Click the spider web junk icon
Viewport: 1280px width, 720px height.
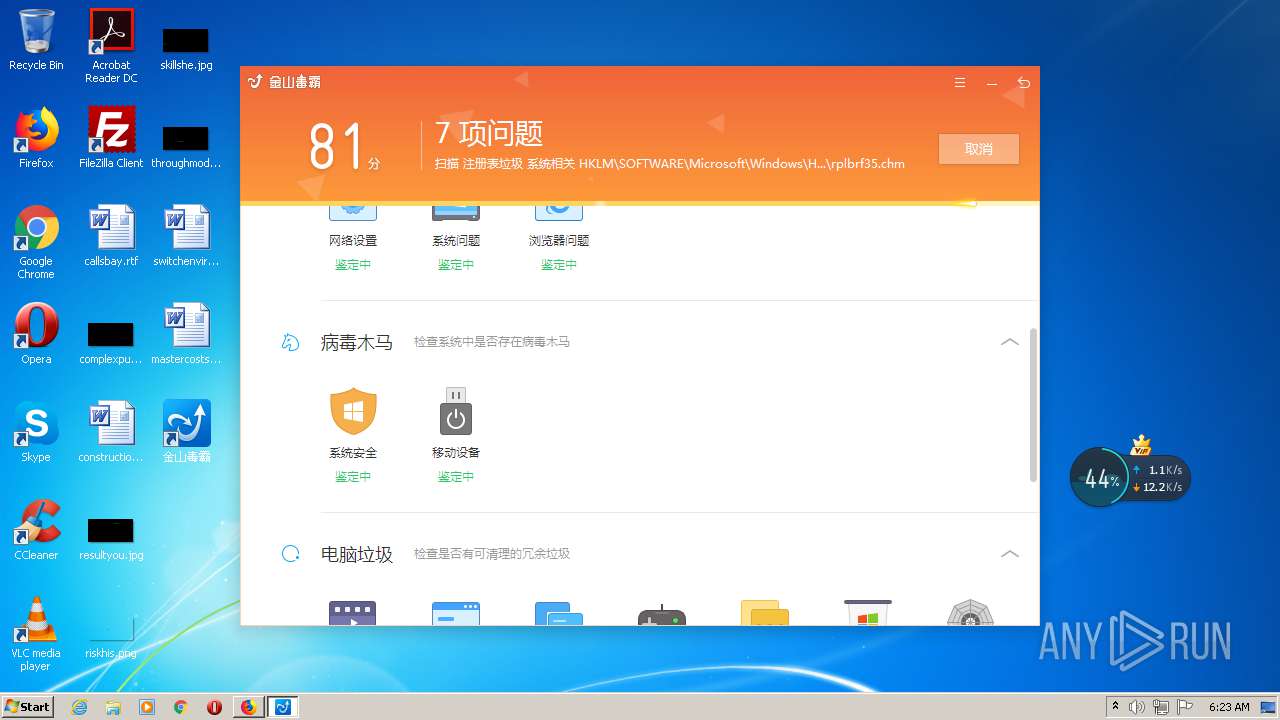970,613
